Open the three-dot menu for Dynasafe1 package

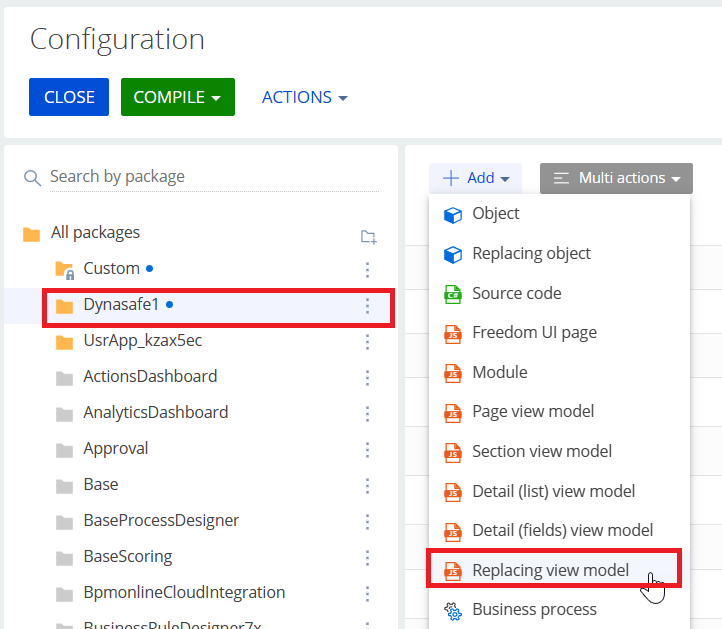(367, 306)
